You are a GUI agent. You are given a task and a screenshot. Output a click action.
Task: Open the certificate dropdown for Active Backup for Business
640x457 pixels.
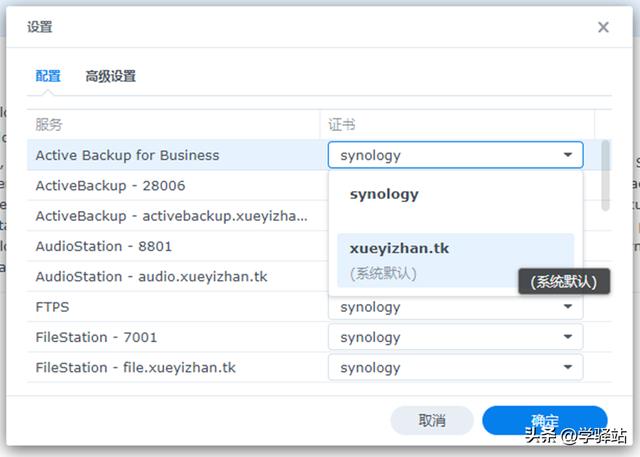456,155
